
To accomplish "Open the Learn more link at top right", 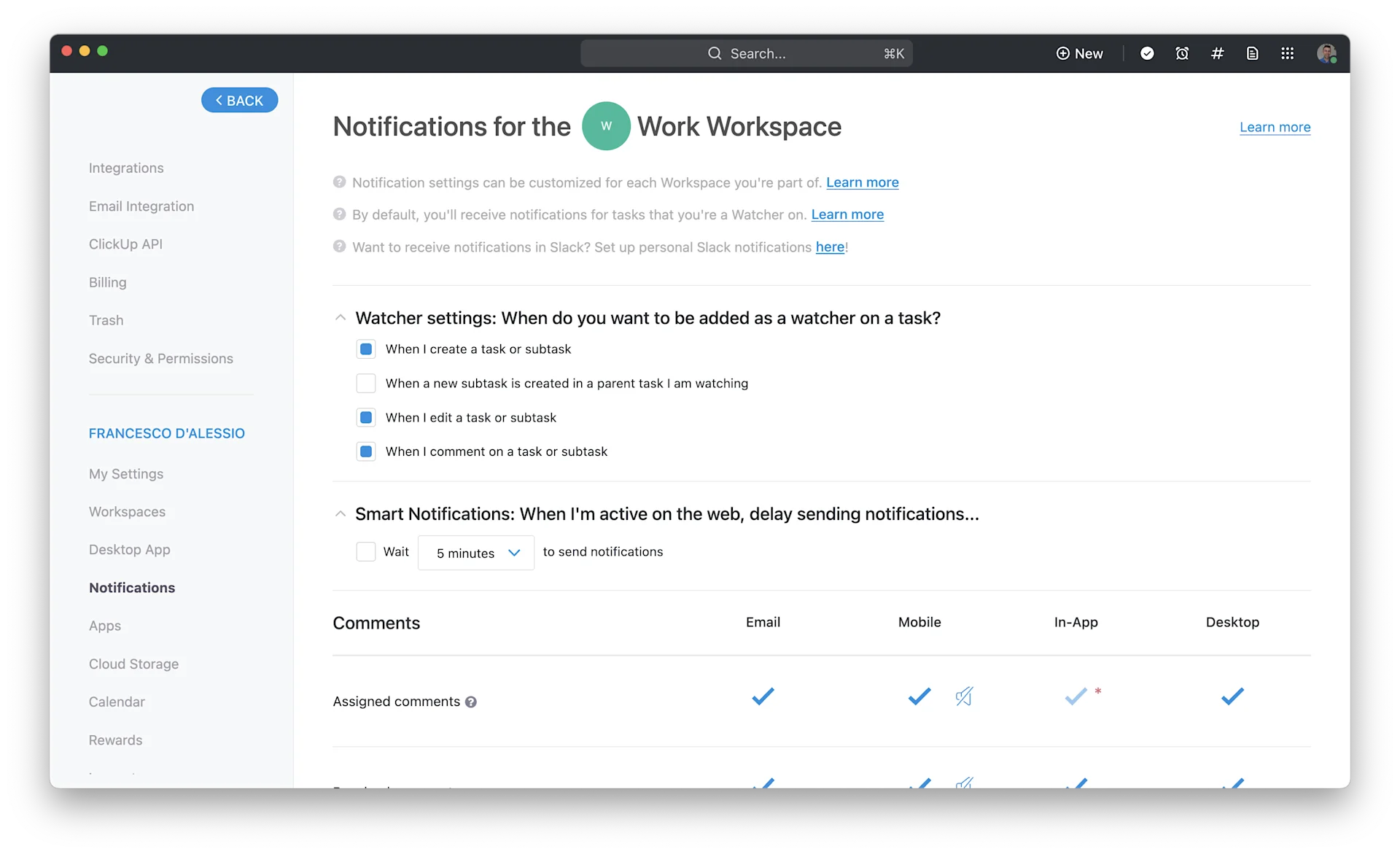I will pyautogui.click(x=1275, y=127).
